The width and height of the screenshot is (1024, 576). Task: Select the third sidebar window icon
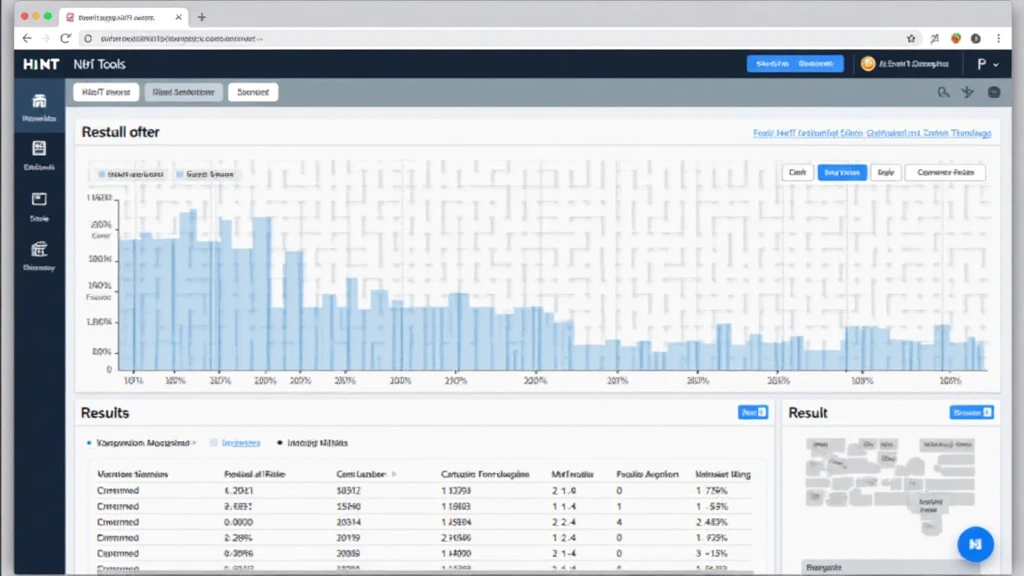coord(39,199)
